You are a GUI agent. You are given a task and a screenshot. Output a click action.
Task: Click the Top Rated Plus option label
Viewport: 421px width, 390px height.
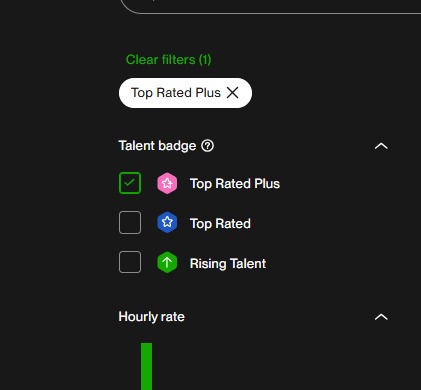[x=235, y=184]
